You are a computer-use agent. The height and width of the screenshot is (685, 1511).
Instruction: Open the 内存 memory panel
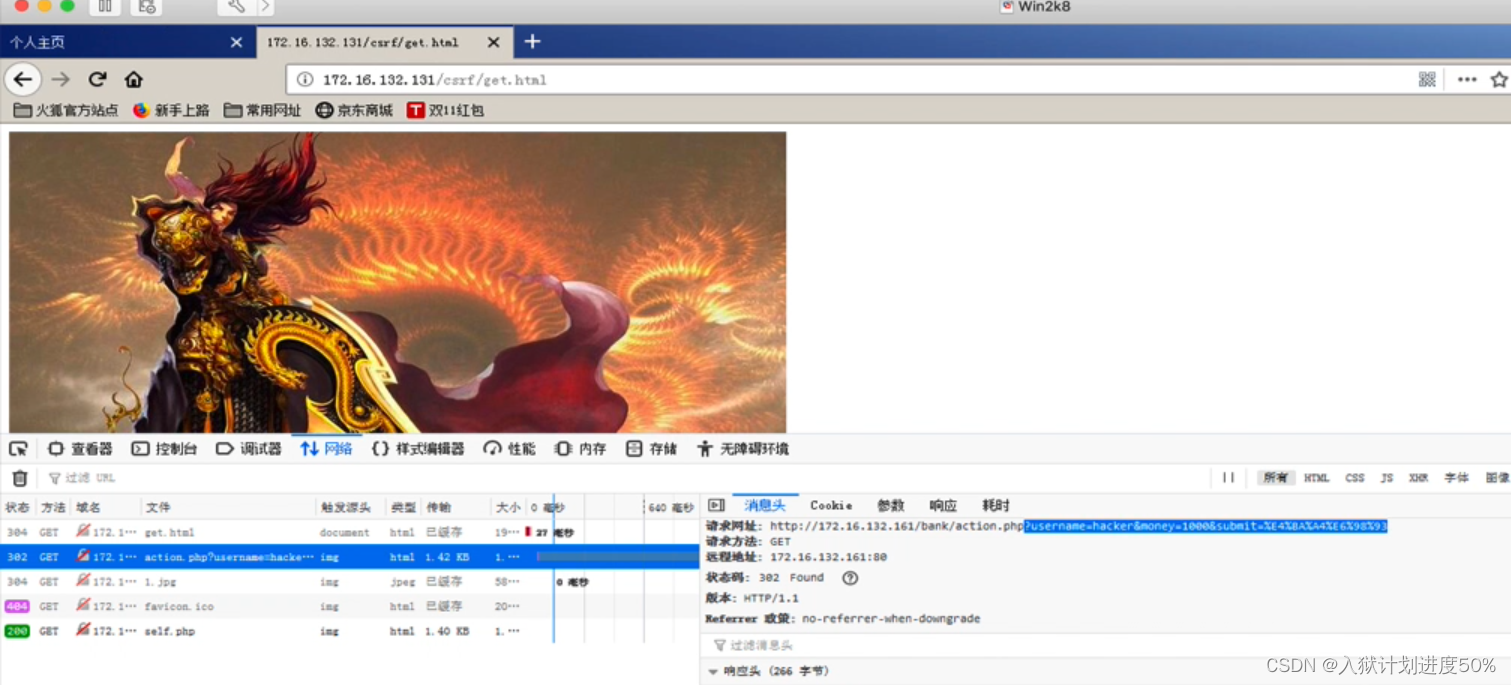click(581, 449)
